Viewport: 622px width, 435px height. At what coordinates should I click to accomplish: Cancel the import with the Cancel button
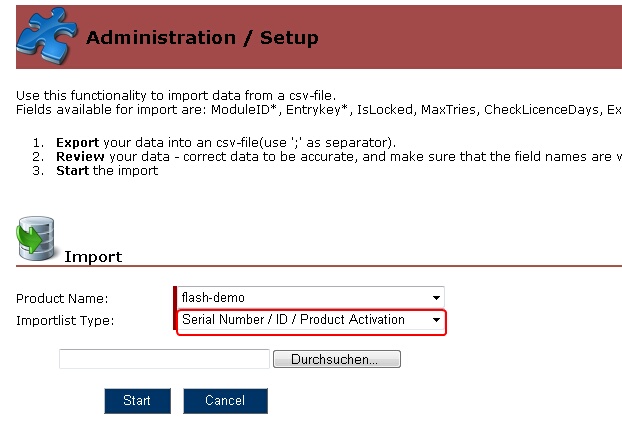coord(225,401)
